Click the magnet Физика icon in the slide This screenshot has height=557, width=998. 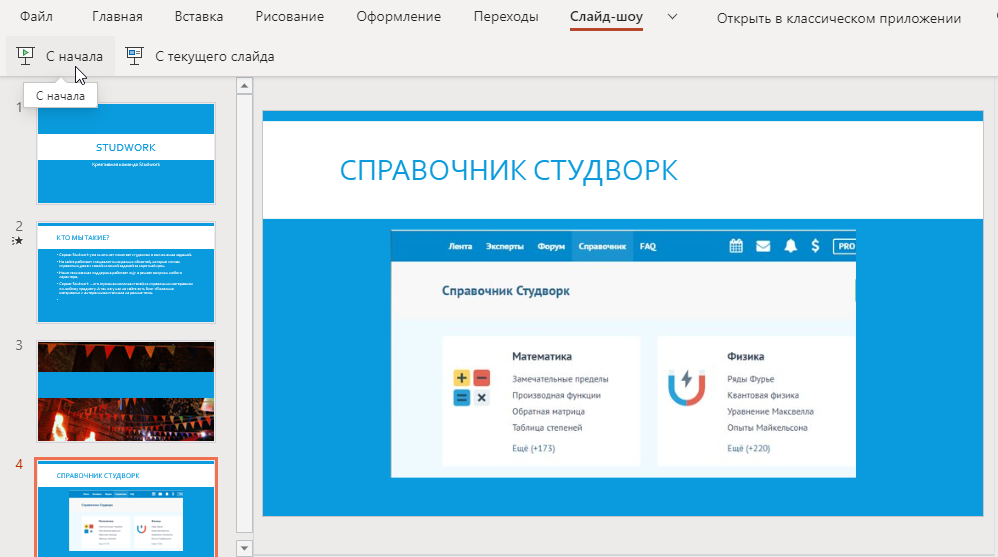tap(686, 388)
